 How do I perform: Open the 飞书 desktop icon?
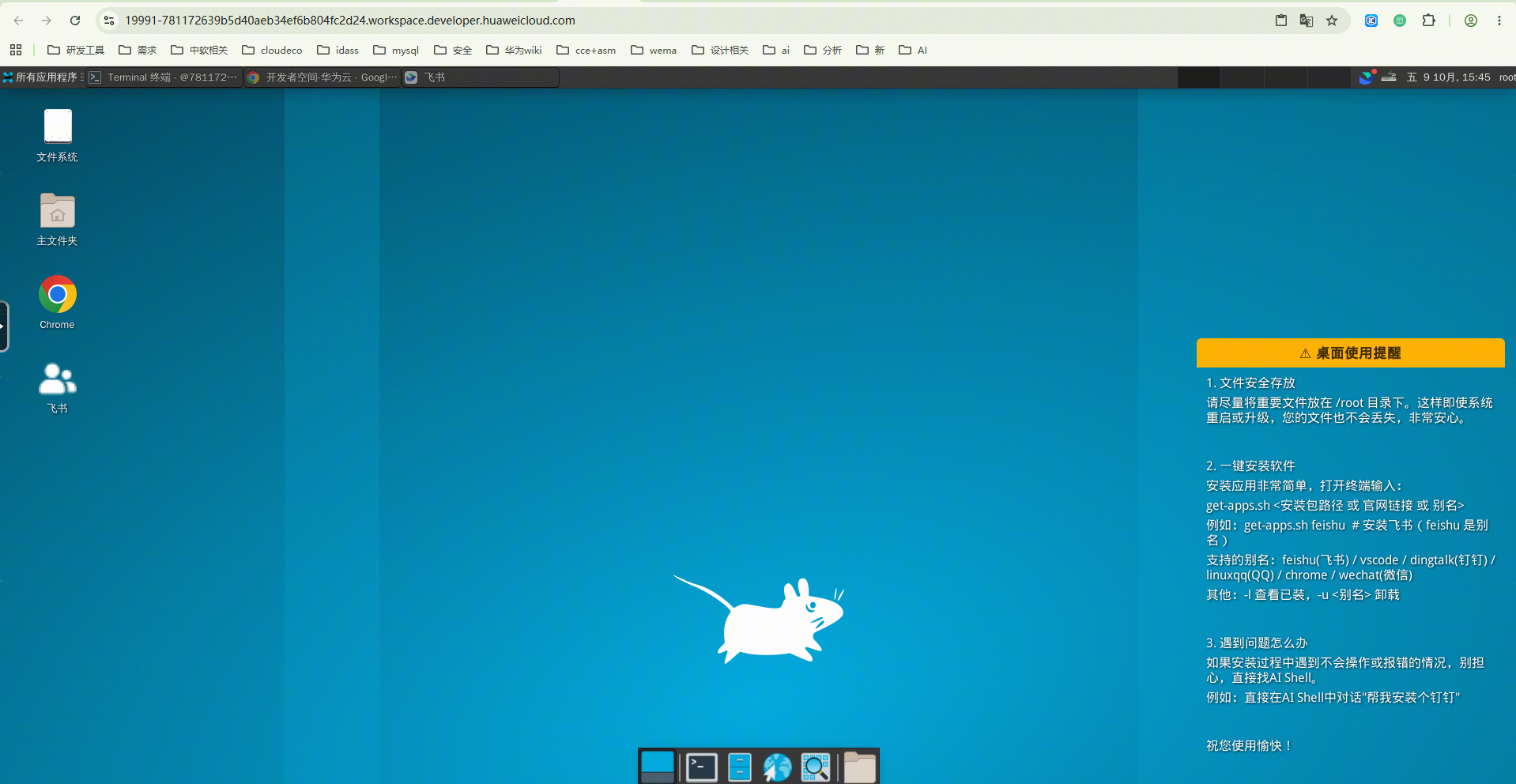(58, 387)
